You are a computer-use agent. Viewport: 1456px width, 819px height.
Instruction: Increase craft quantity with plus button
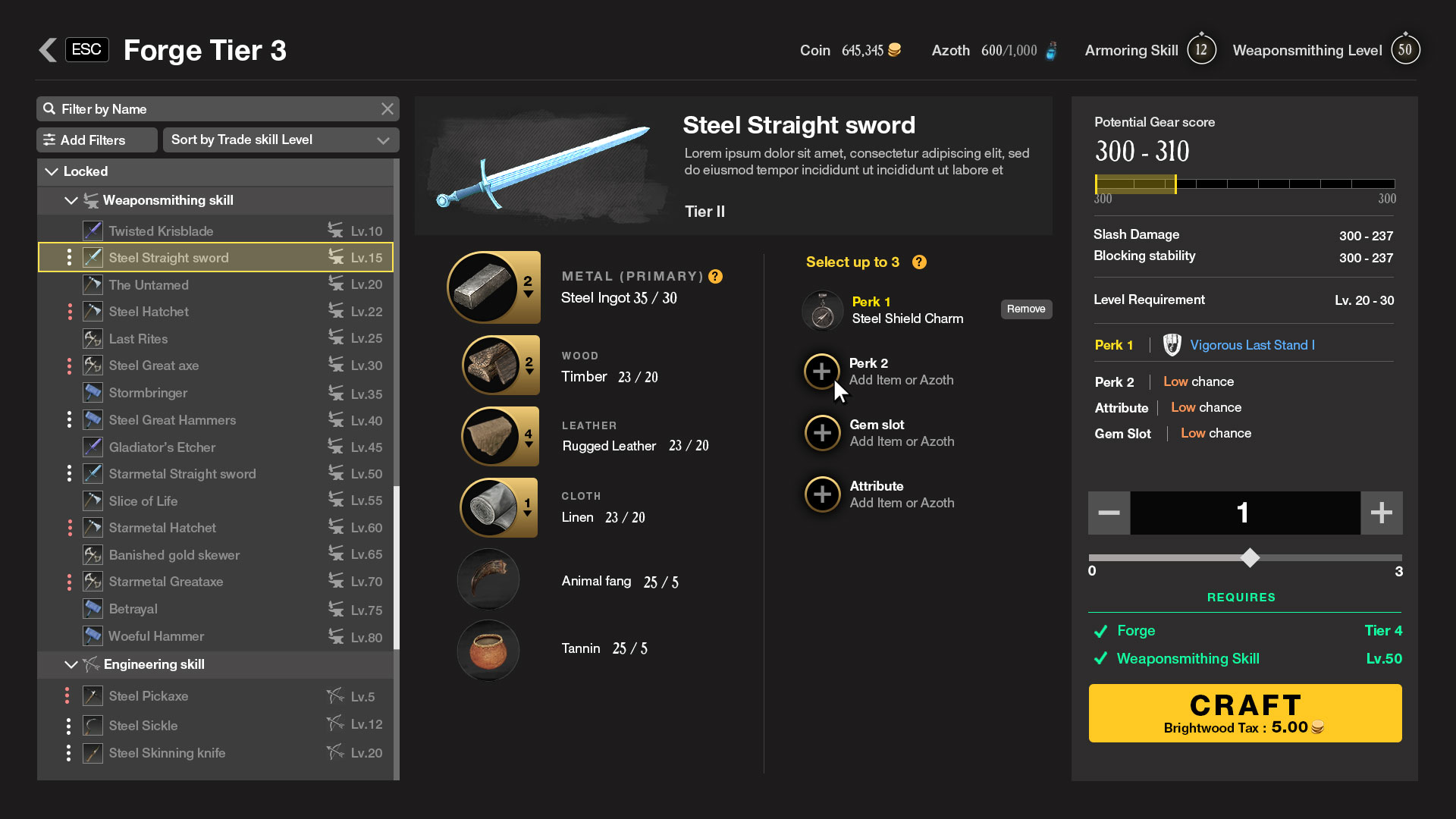pyautogui.click(x=1381, y=513)
